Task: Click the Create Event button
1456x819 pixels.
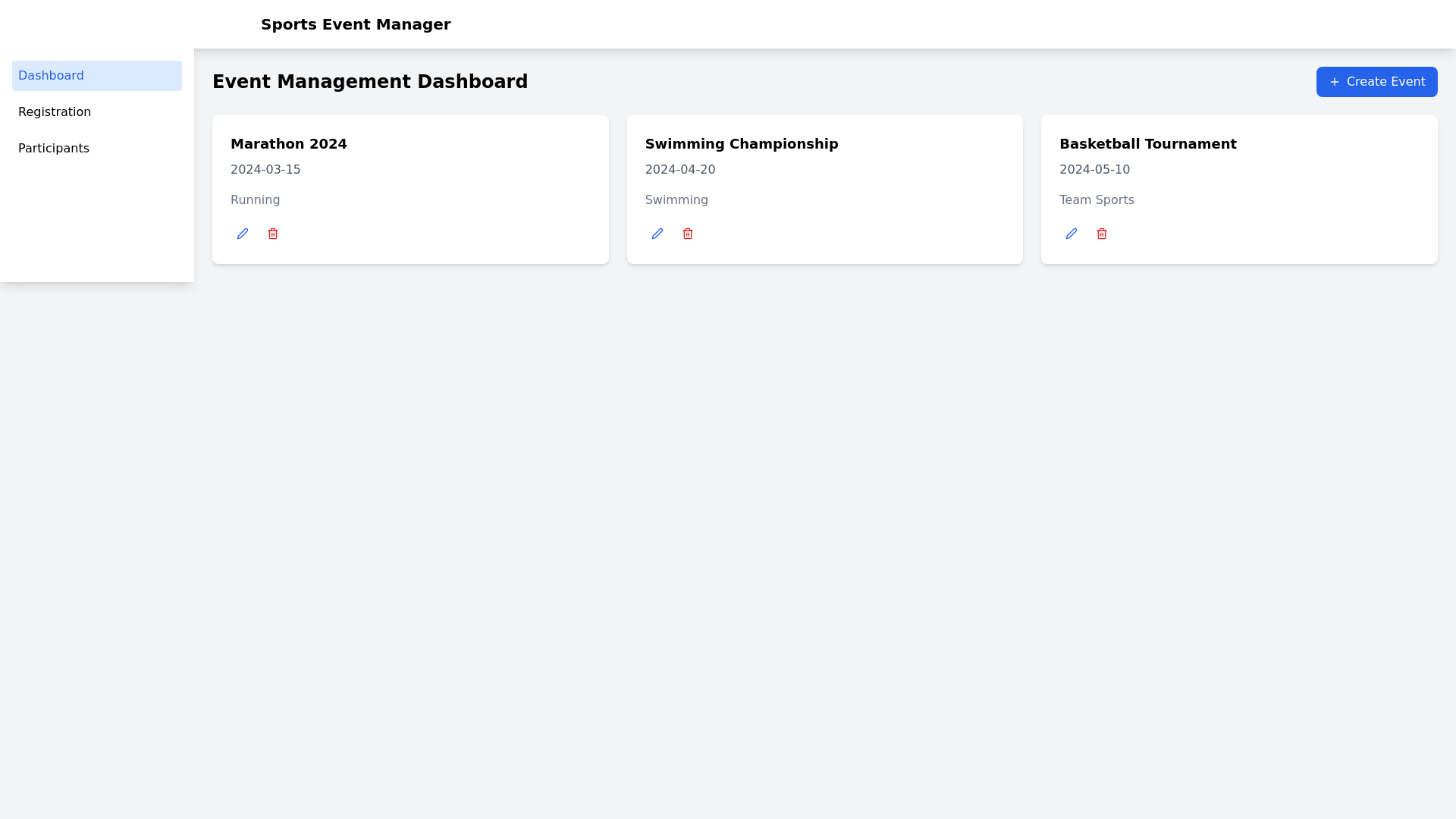Action: coord(1376,81)
